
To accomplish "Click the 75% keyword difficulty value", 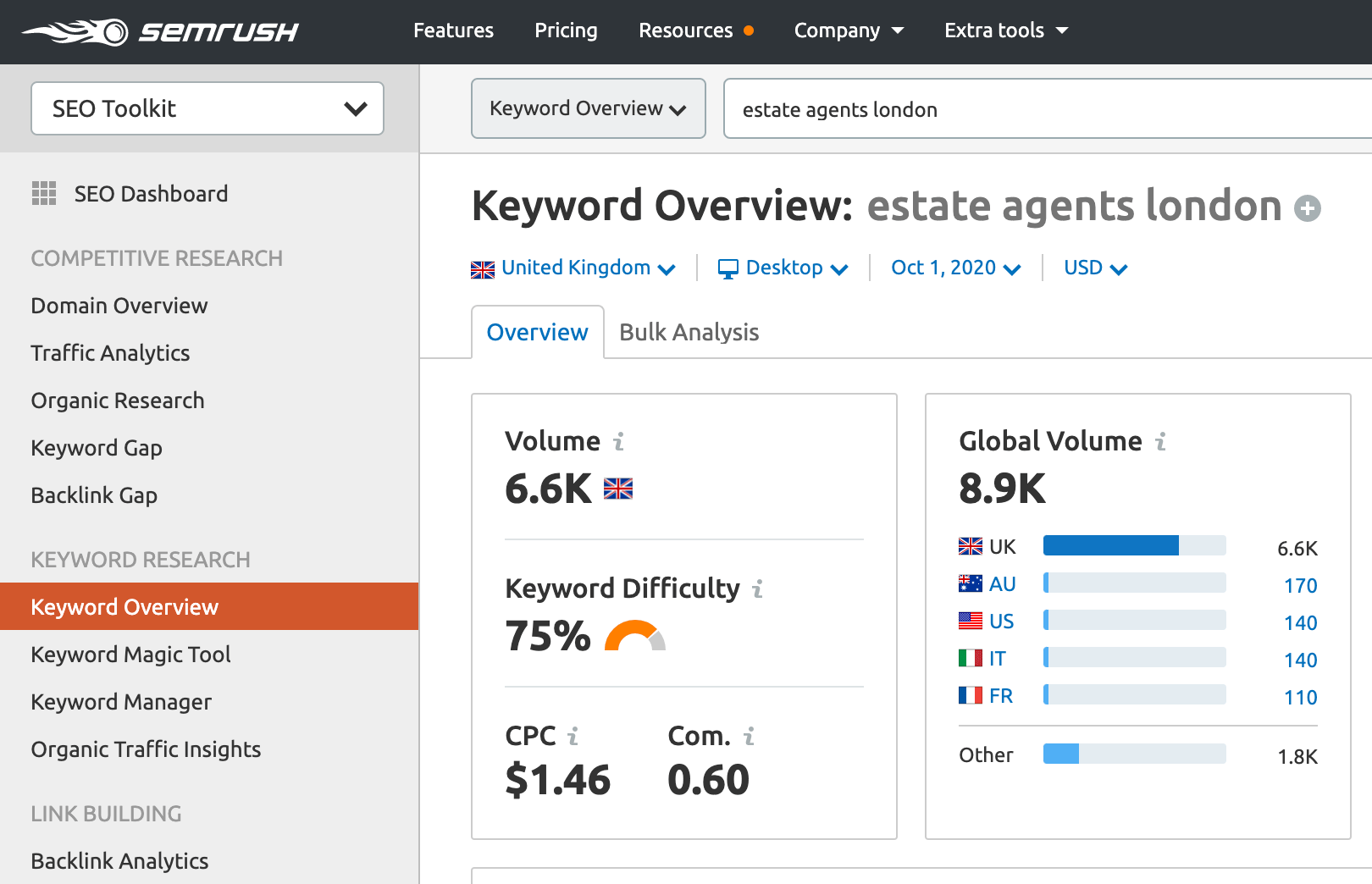I will [x=548, y=636].
